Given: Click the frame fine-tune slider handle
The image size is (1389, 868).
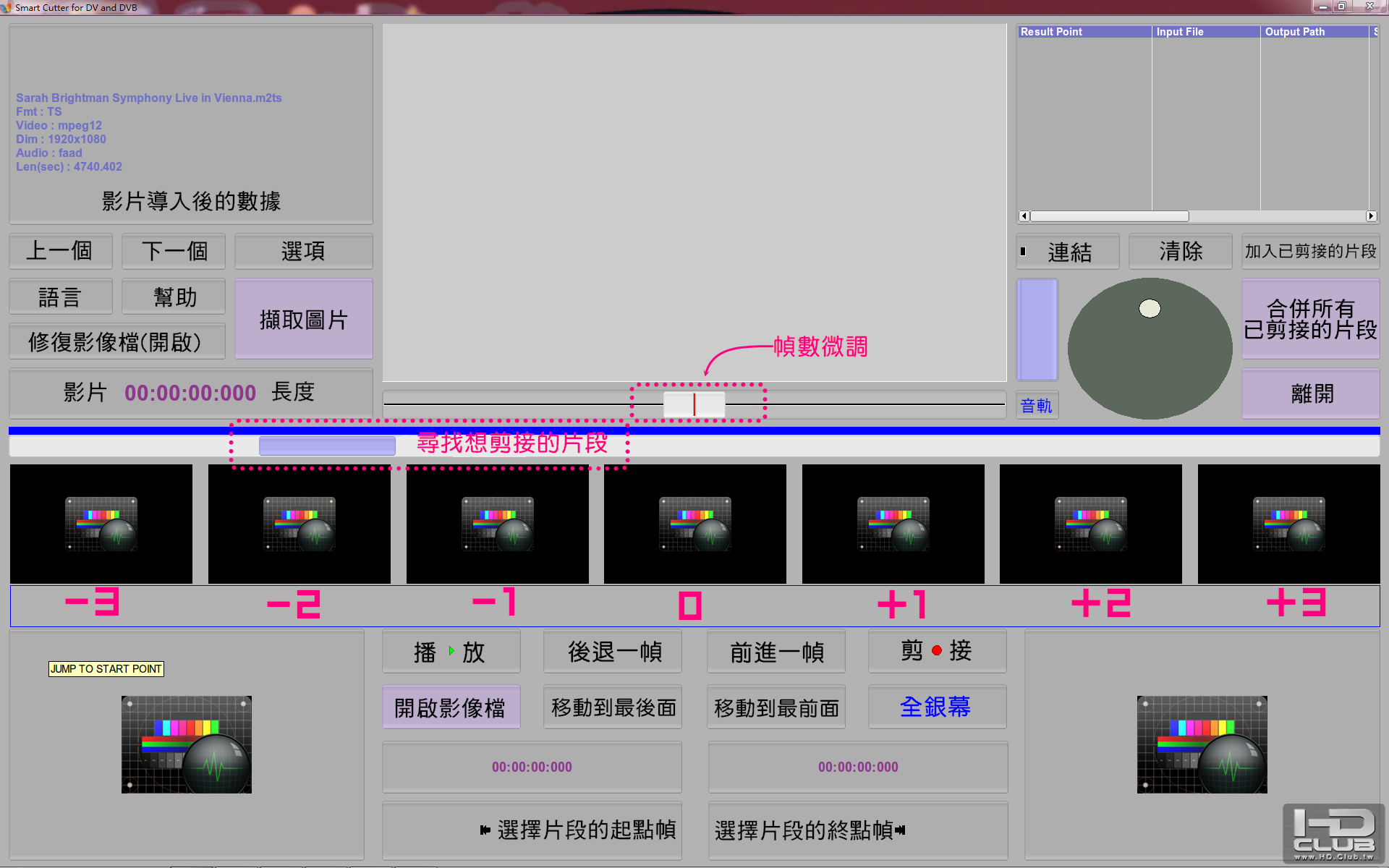Looking at the screenshot, I should pos(694,404).
